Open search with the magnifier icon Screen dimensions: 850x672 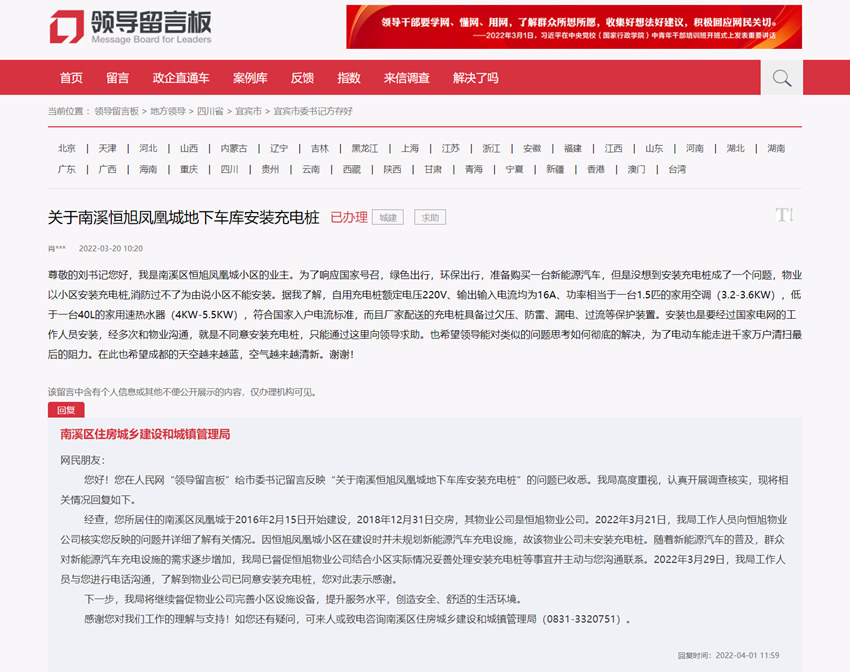point(782,77)
